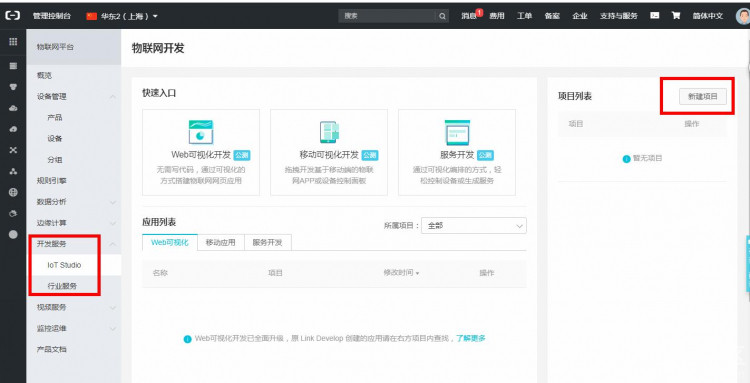Expand the 数据分析 sidebar section
The height and width of the screenshot is (383, 750).
point(112,202)
